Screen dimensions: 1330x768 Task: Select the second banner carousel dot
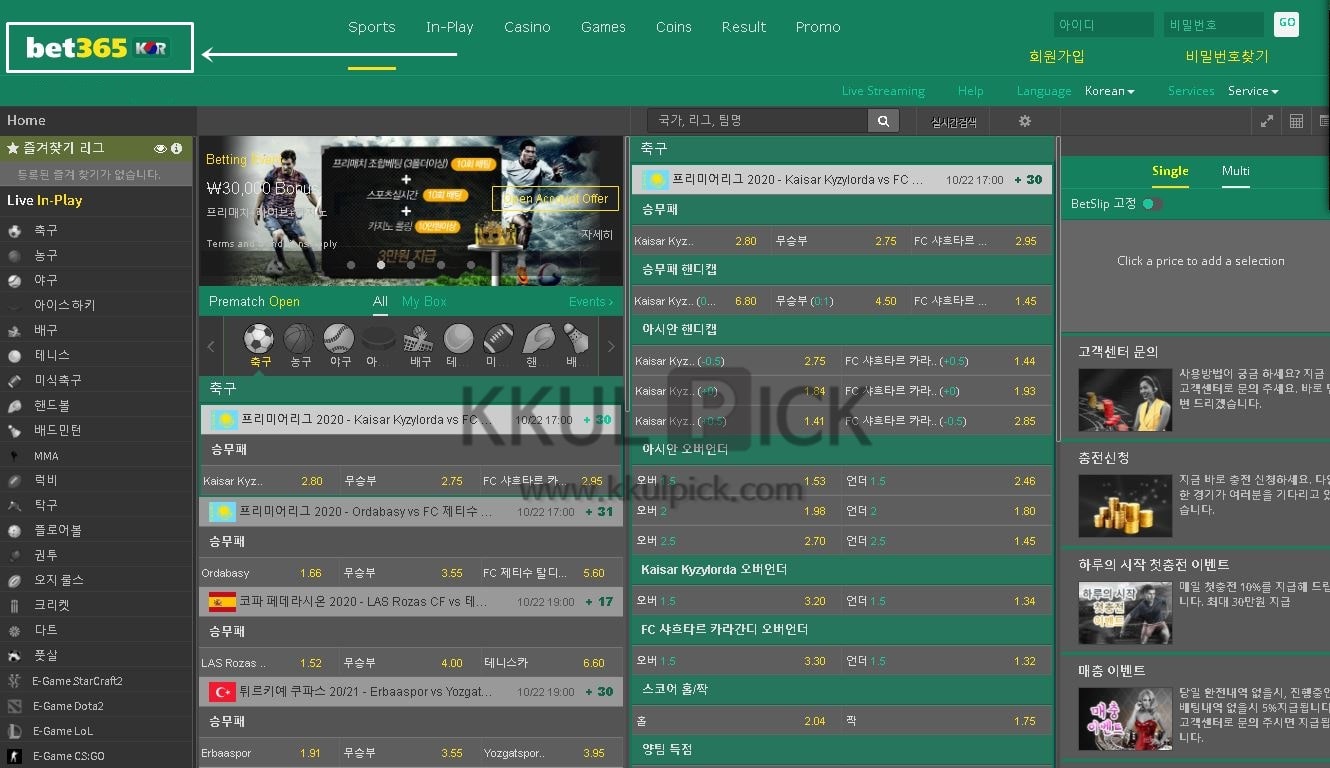pyautogui.click(x=381, y=265)
